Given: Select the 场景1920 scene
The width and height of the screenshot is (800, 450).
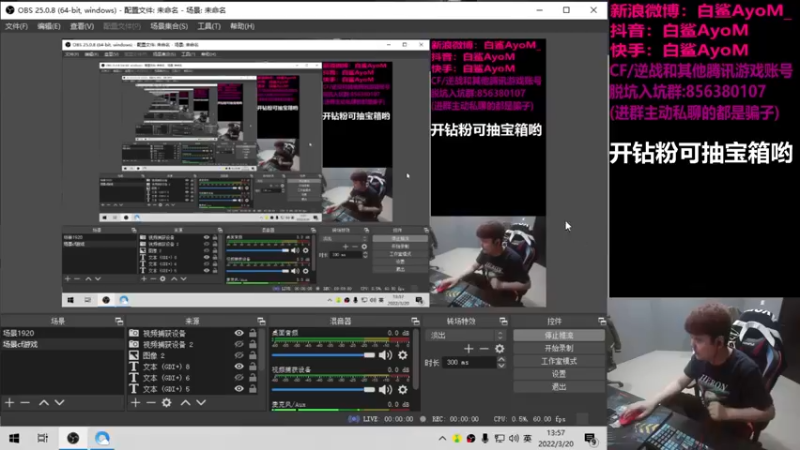Looking at the screenshot, I should click(x=62, y=333).
